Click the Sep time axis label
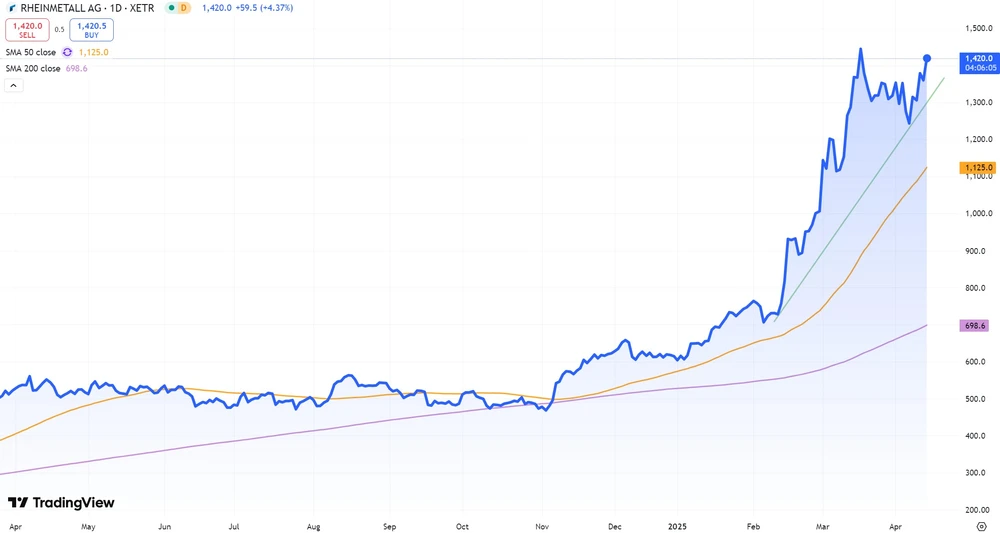The height and width of the screenshot is (533, 1000). [390, 527]
